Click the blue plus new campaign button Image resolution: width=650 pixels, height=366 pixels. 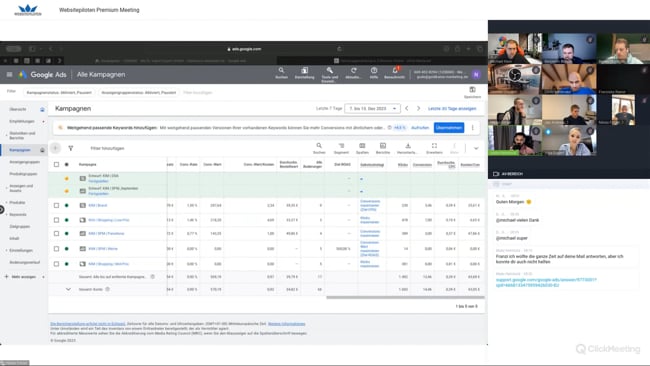(55, 148)
